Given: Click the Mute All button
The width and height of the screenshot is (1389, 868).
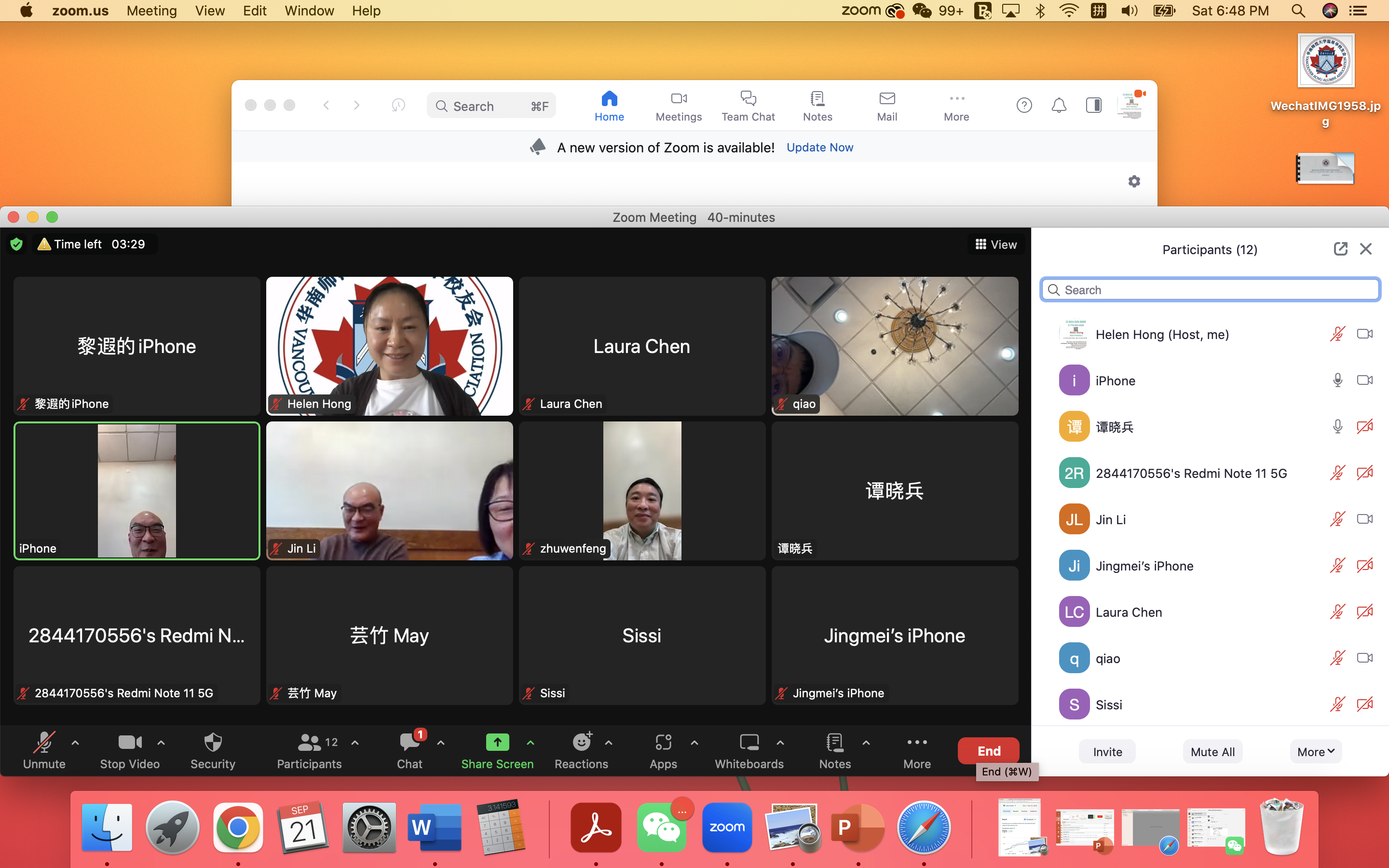Looking at the screenshot, I should coord(1212,751).
